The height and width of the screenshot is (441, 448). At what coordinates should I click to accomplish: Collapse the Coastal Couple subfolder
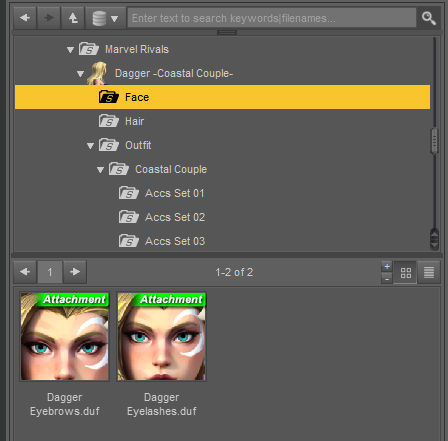[100, 170]
